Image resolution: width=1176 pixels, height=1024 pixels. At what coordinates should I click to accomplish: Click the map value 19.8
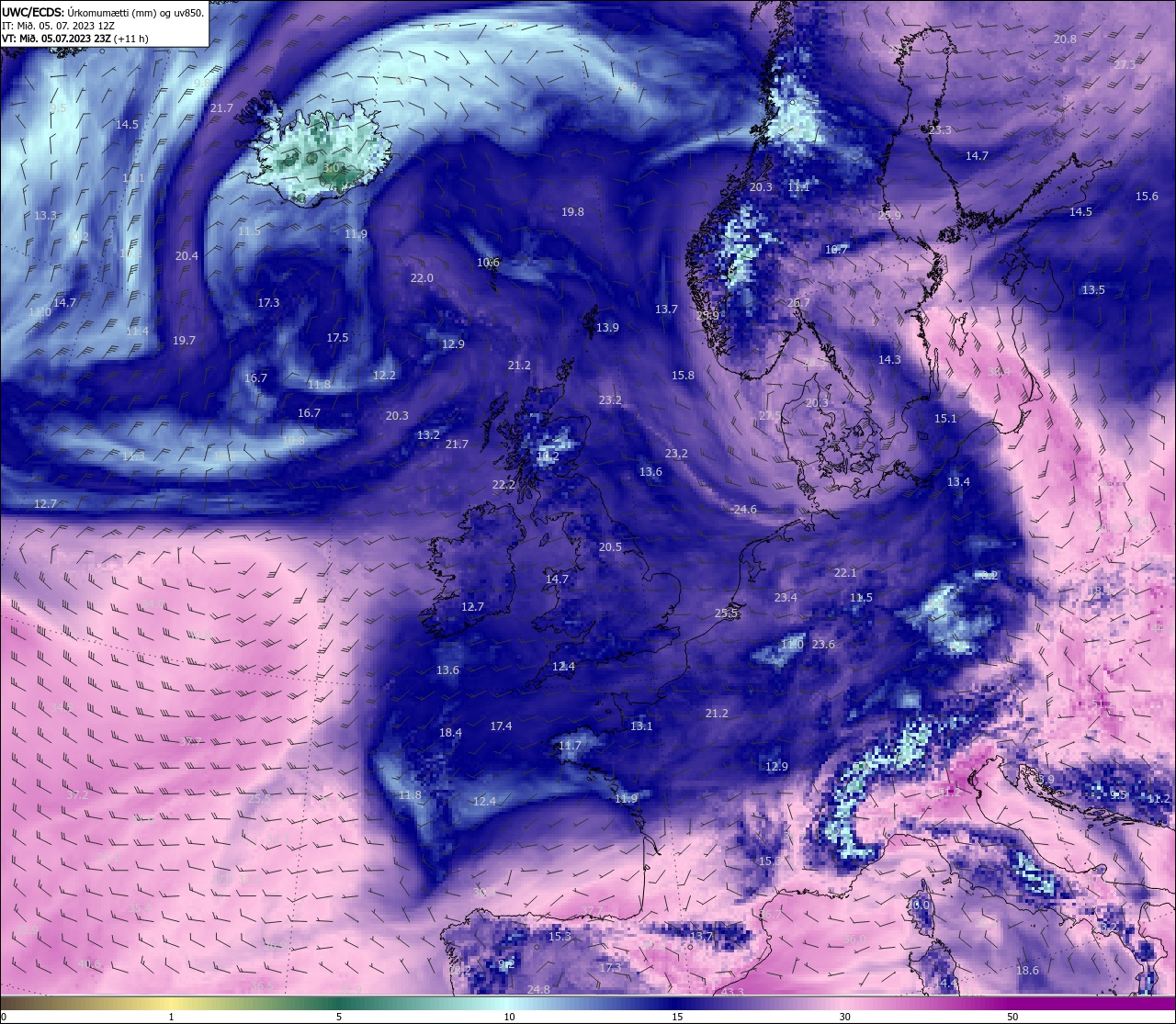point(572,212)
